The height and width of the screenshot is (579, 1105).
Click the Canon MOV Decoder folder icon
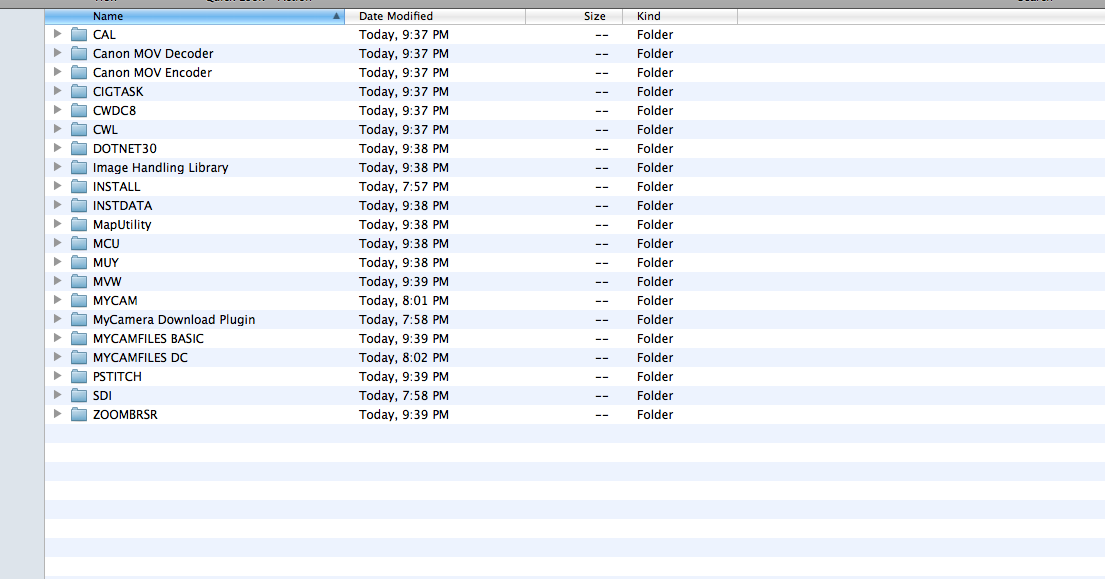click(79, 54)
